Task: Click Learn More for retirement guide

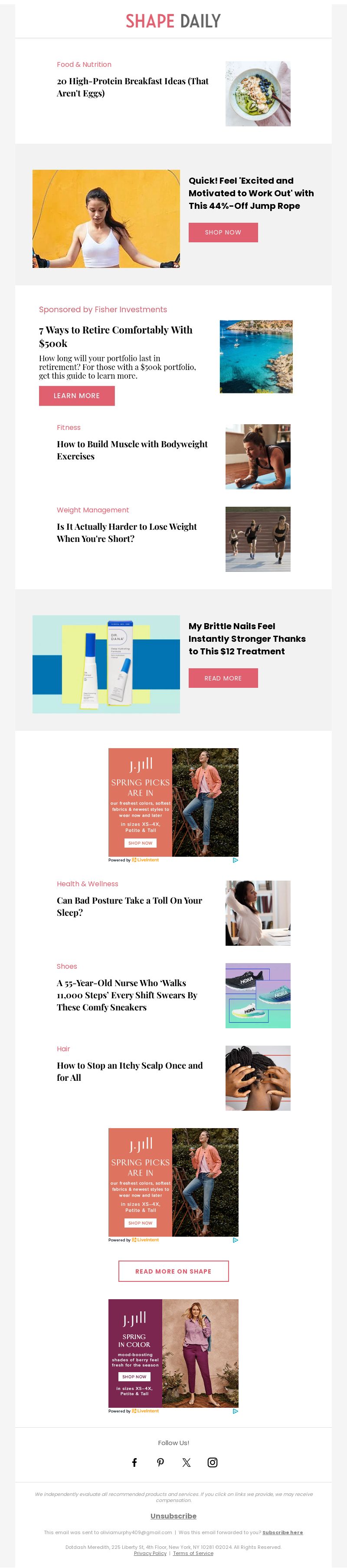Action: coord(77,396)
